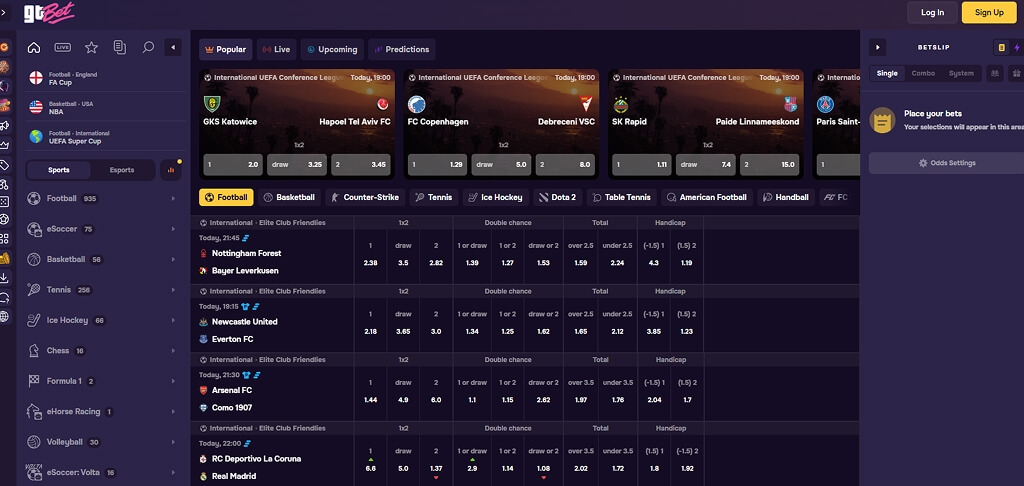Open the SK Rapid match card
Viewport: 1024px width, 486px height.
pos(706,124)
